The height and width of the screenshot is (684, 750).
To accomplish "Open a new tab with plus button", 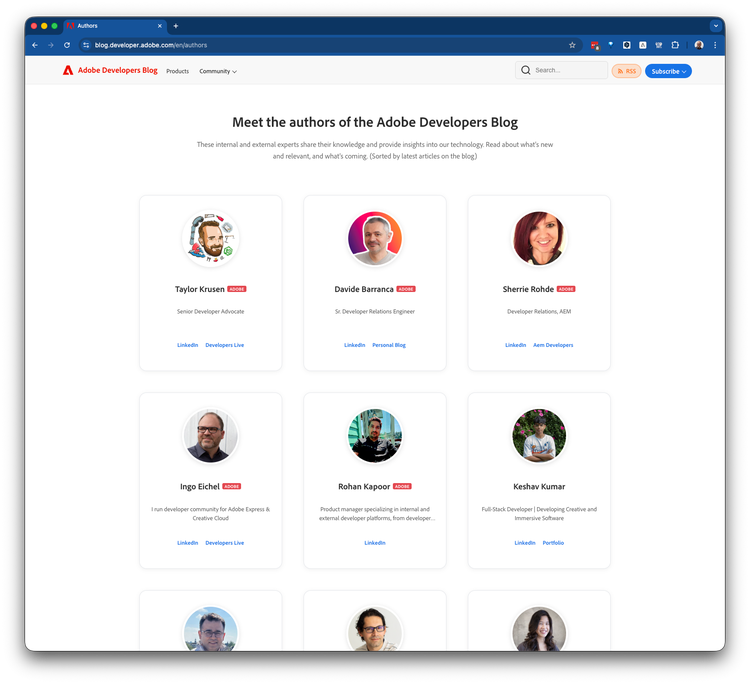I will (176, 26).
